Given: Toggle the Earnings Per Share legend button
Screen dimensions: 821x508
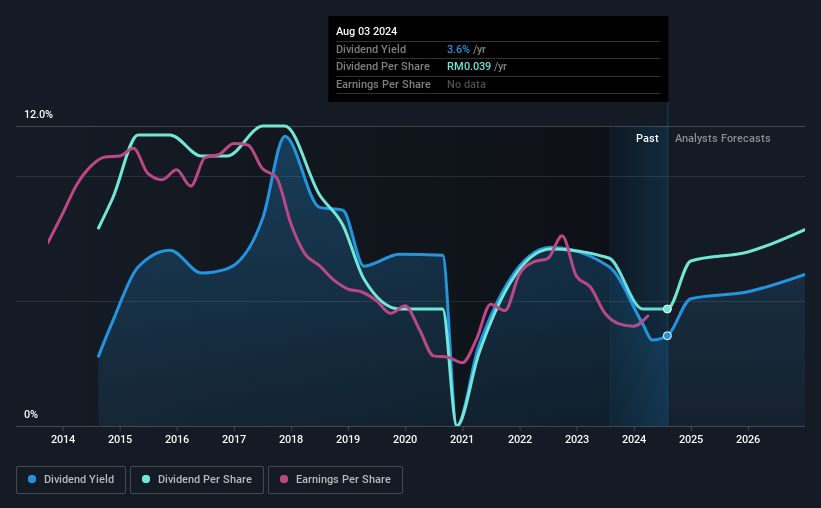Looking at the screenshot, I should tap(335, 480).
